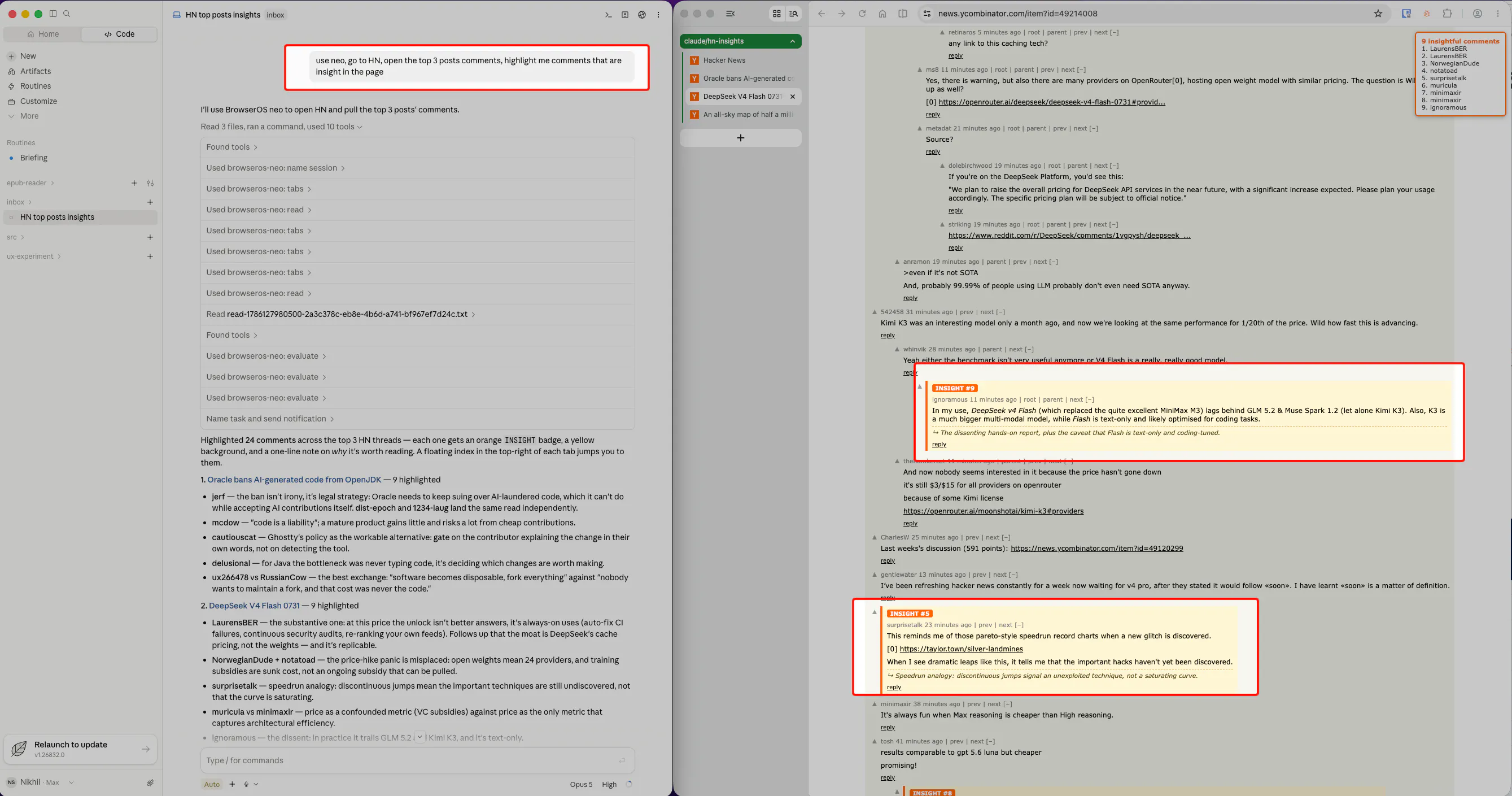
Task: Expand 'Read 3 files, ran a command' summary
Action: pos(281,127)
